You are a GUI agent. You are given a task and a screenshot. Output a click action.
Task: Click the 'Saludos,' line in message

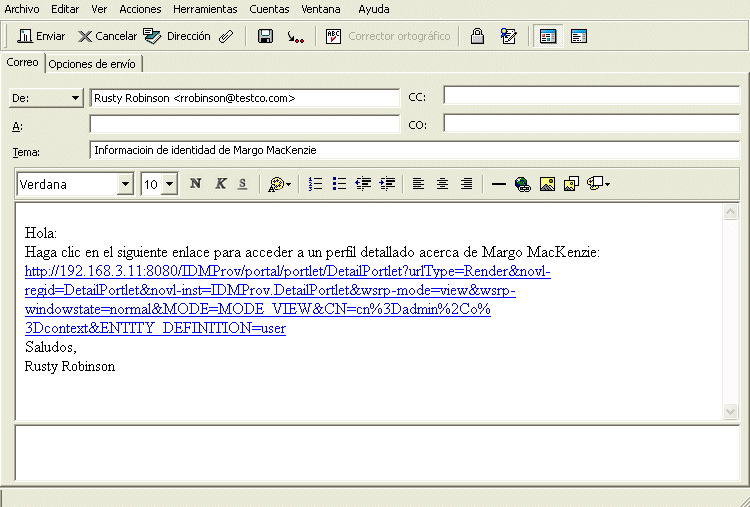pyautogui.click(x=51, y=347)
